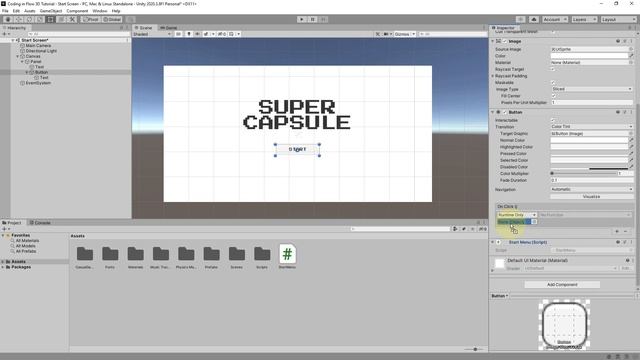Collapse the Start Screen scene in Hierarchy
The image size is (640, 360).
click(x=13, y=40)
